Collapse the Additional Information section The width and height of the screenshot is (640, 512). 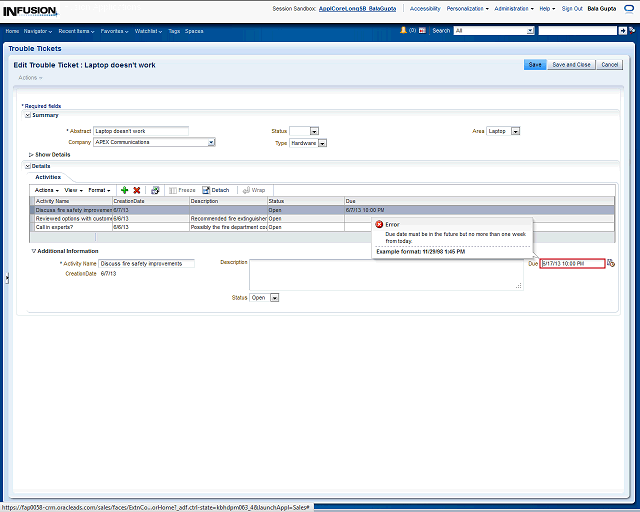click(33, 251)
